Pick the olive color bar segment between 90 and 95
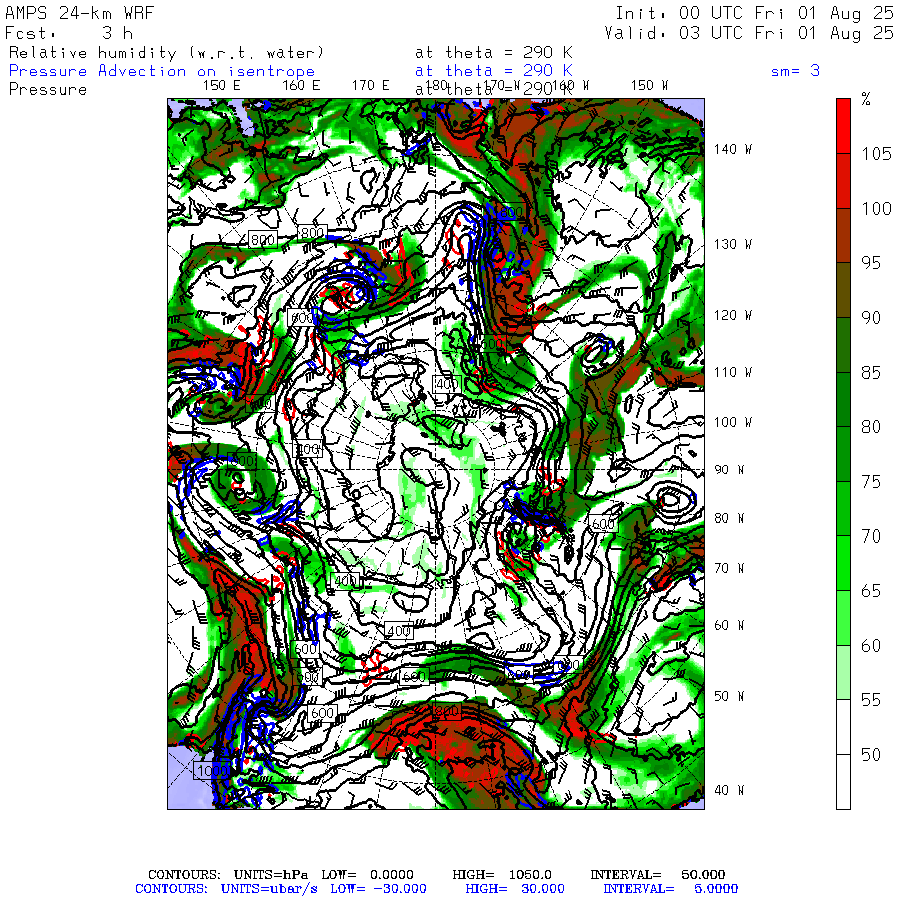Image resolution: width=900 pixels, height=900 pixels. point(843,290)
